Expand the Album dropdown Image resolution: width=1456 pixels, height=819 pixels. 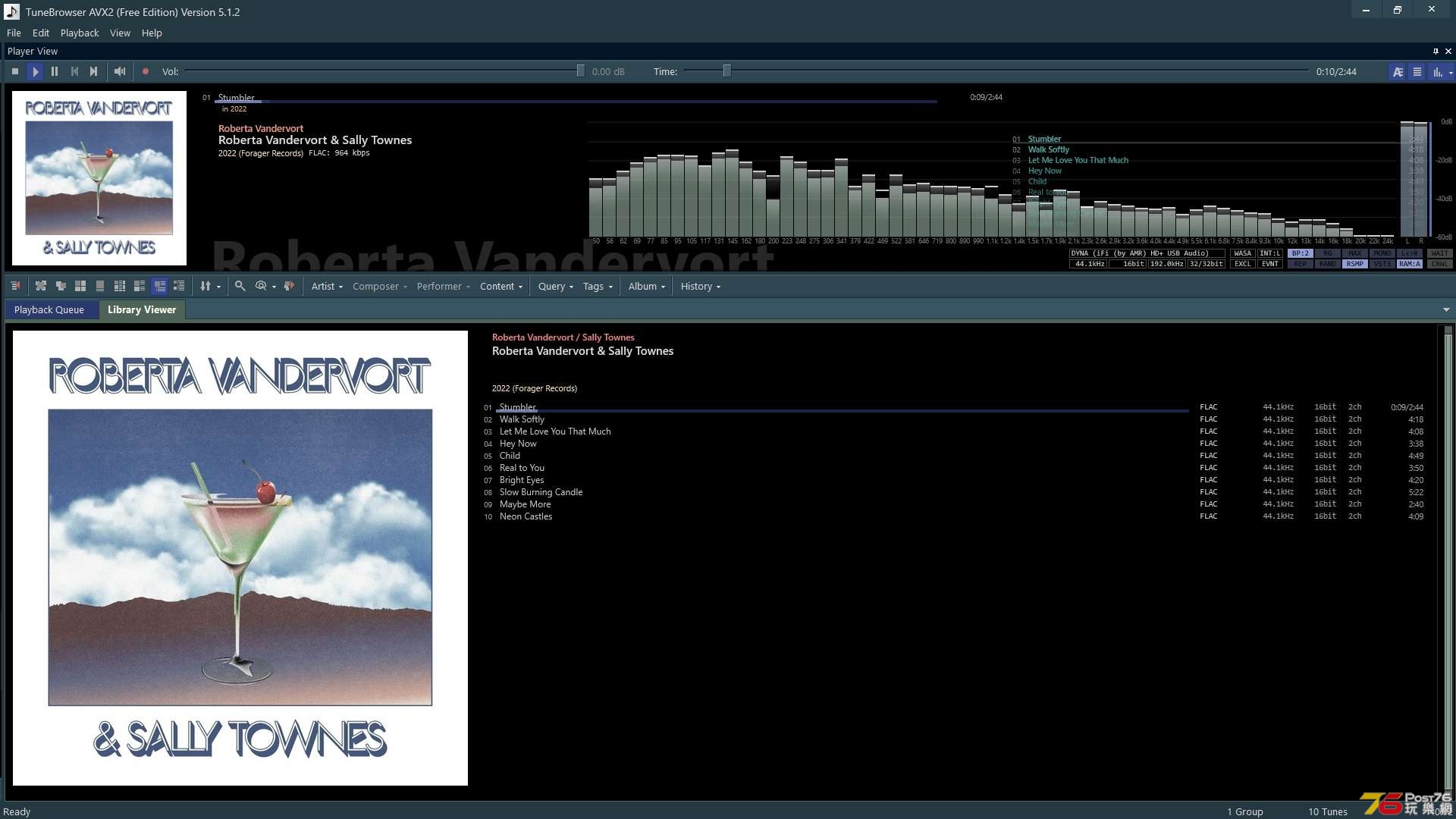pos(646,286)
